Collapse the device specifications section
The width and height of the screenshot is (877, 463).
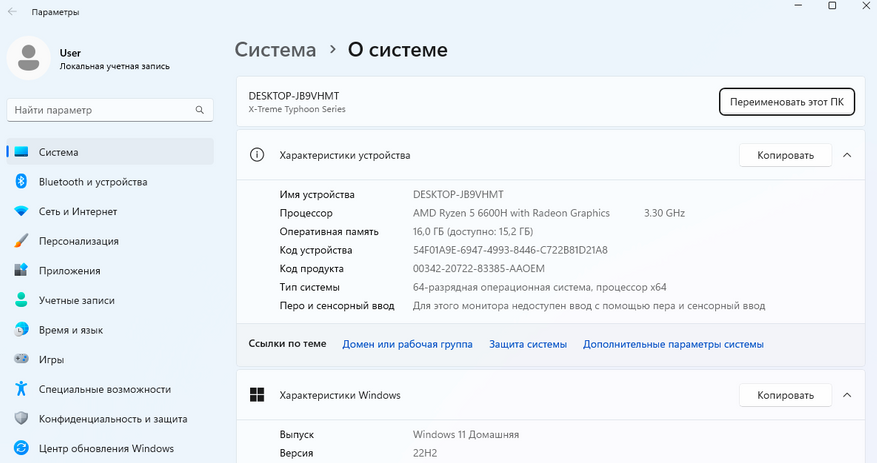847,155
